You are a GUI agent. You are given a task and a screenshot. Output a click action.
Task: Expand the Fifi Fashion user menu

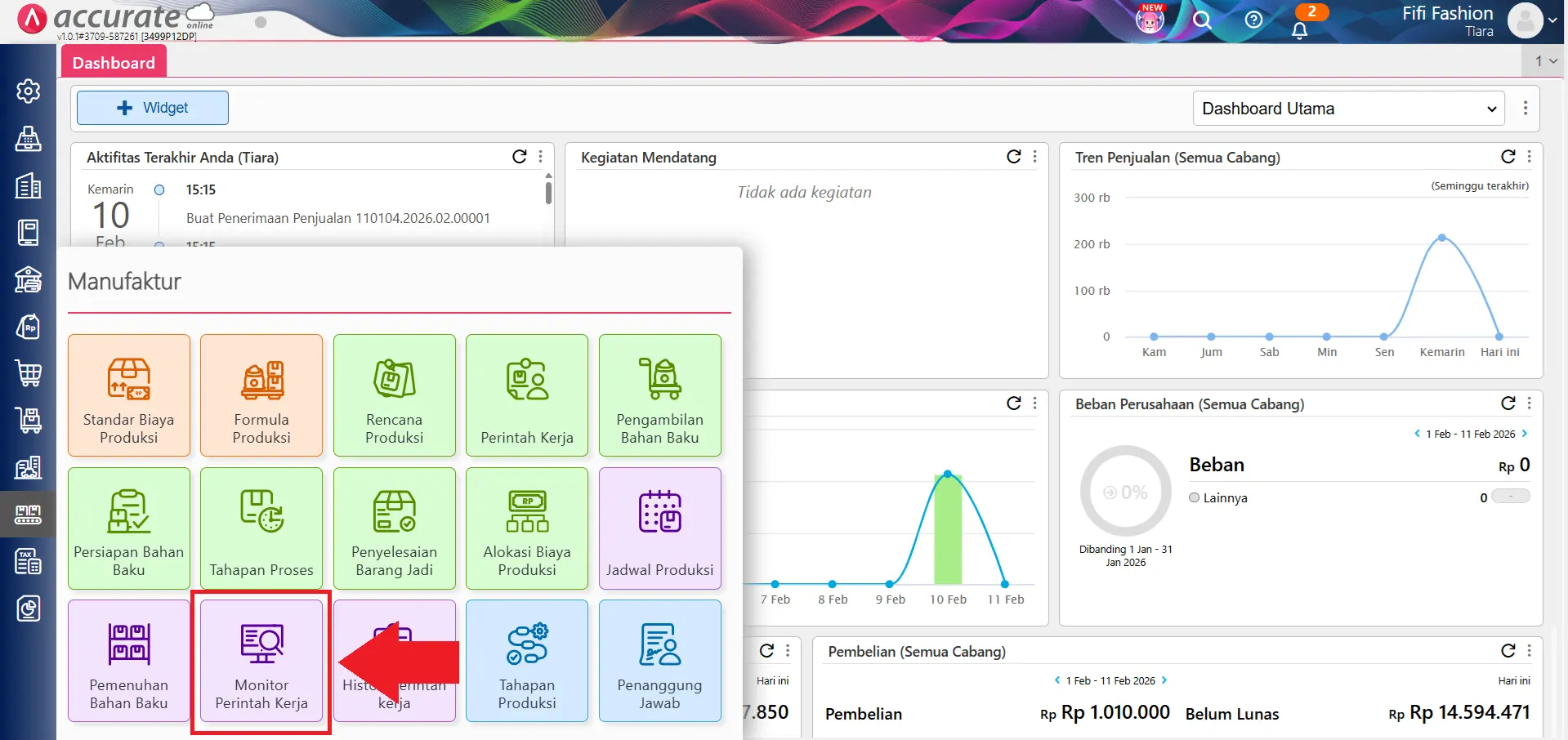[x=1552, y=21]
